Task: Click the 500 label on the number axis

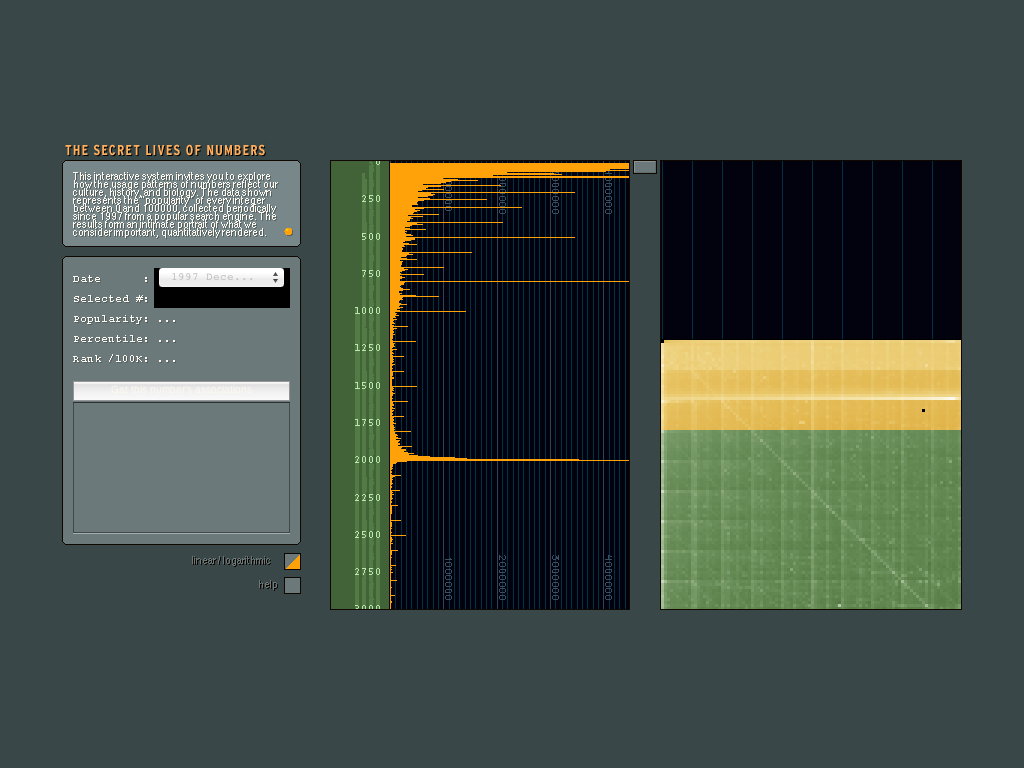Action: pos(371,237)
